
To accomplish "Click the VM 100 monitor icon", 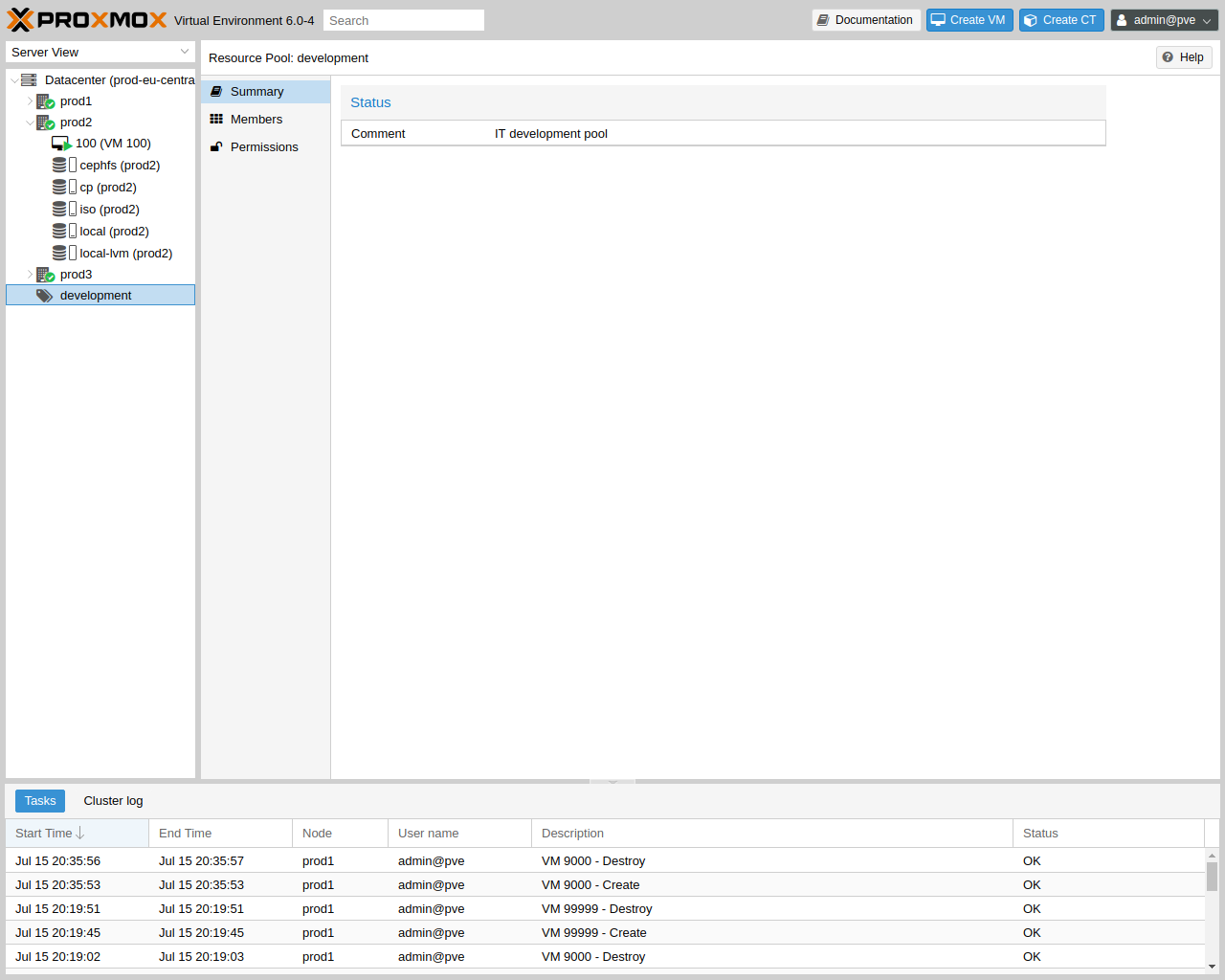I will pos(61,144).
